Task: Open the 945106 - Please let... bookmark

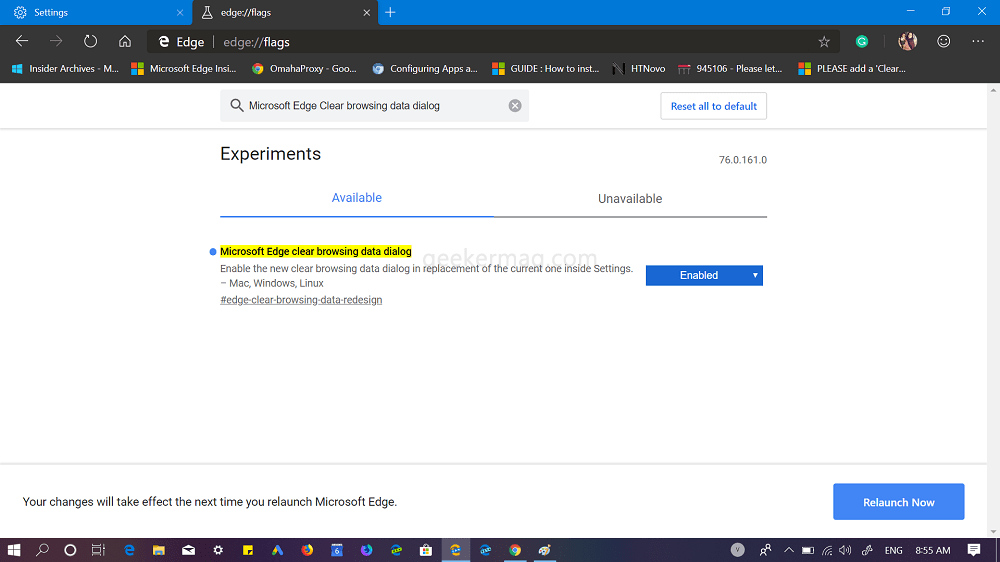Action: (x=730, y=69)
